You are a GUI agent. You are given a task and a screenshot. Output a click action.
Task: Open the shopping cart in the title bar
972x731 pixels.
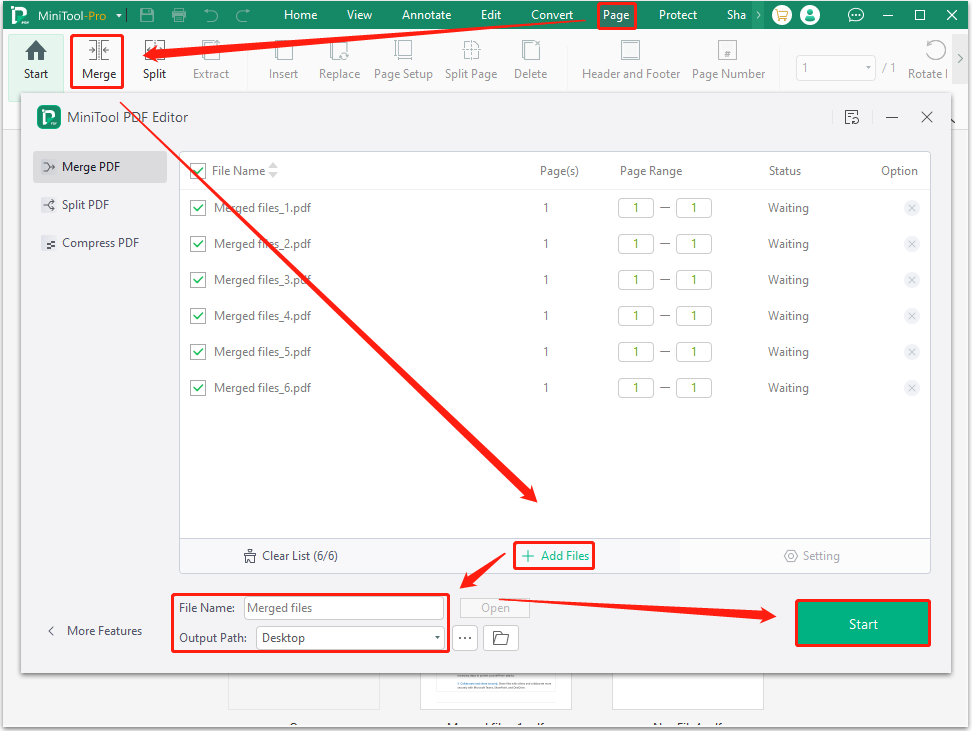781,14
